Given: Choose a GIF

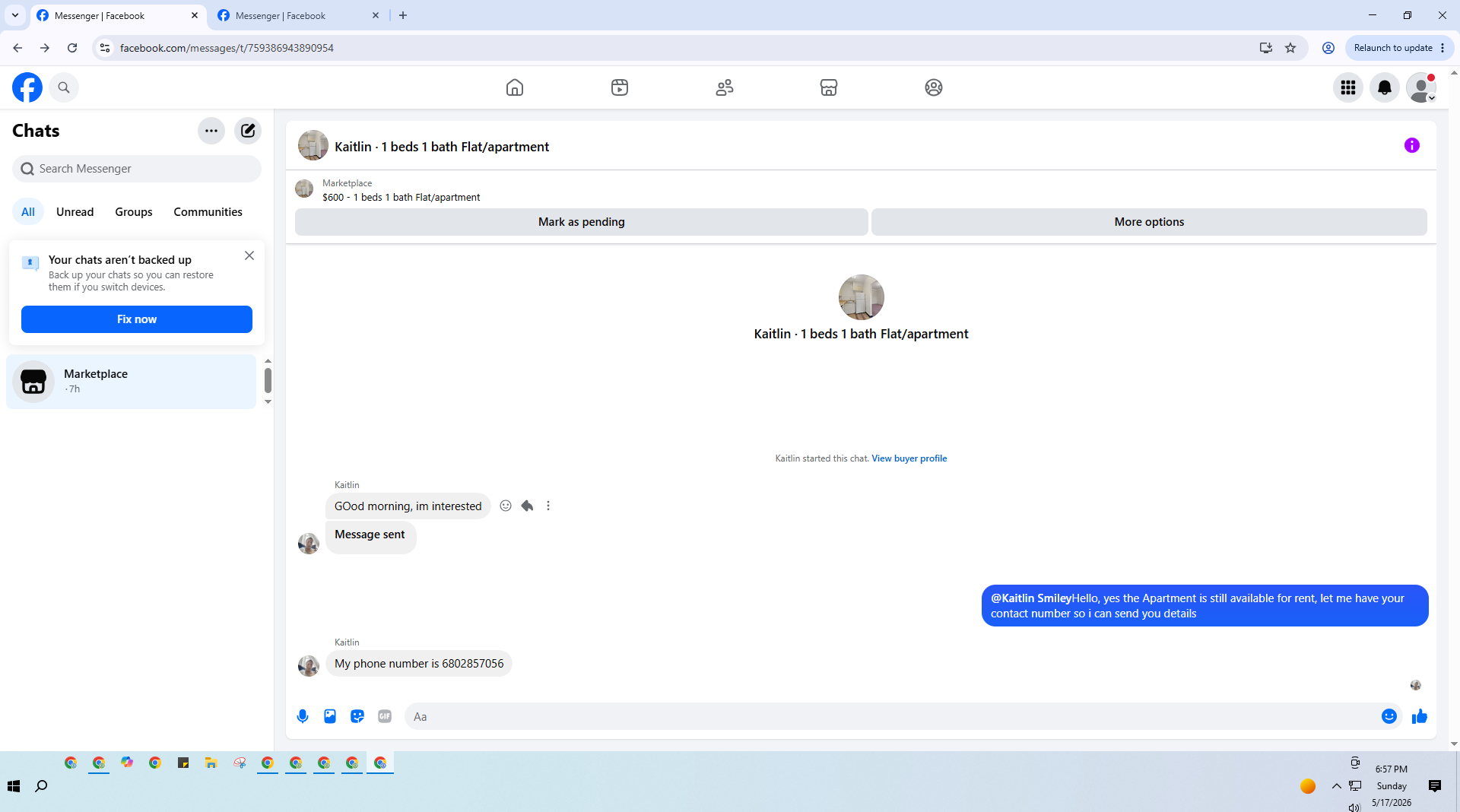Looking at the screenshot, I should pos(385,716).
